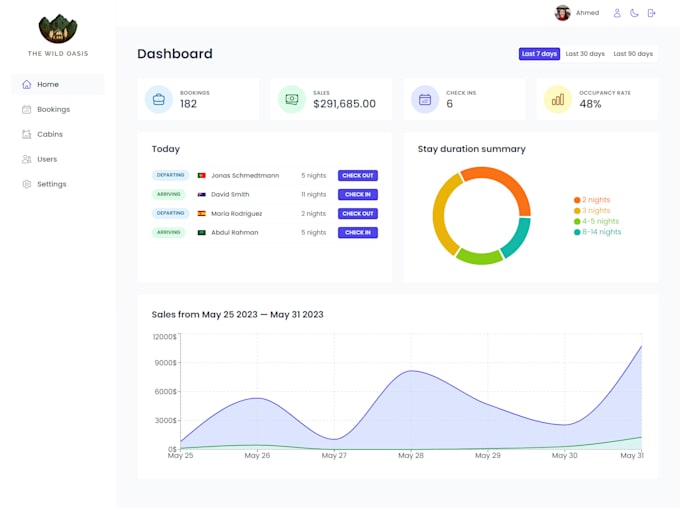Click Jonas Schmedtmann's country flag
Image resolution: width=680 pixels, height=532 pixels.
pos(202,176)
